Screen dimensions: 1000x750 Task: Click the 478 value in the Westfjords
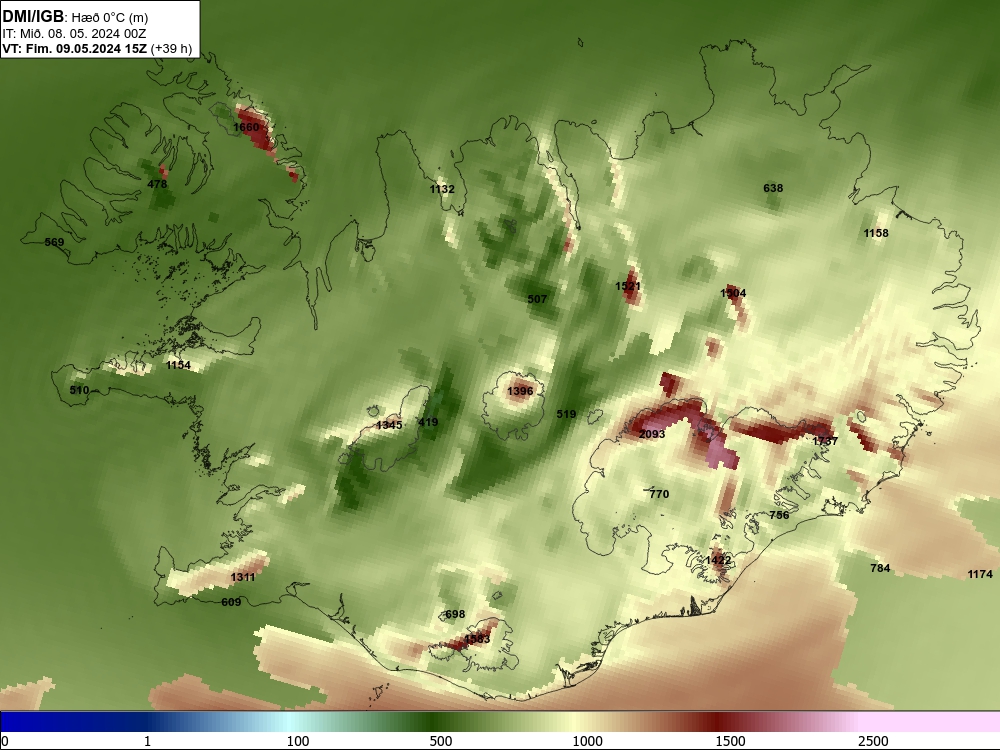click(157, 184)
